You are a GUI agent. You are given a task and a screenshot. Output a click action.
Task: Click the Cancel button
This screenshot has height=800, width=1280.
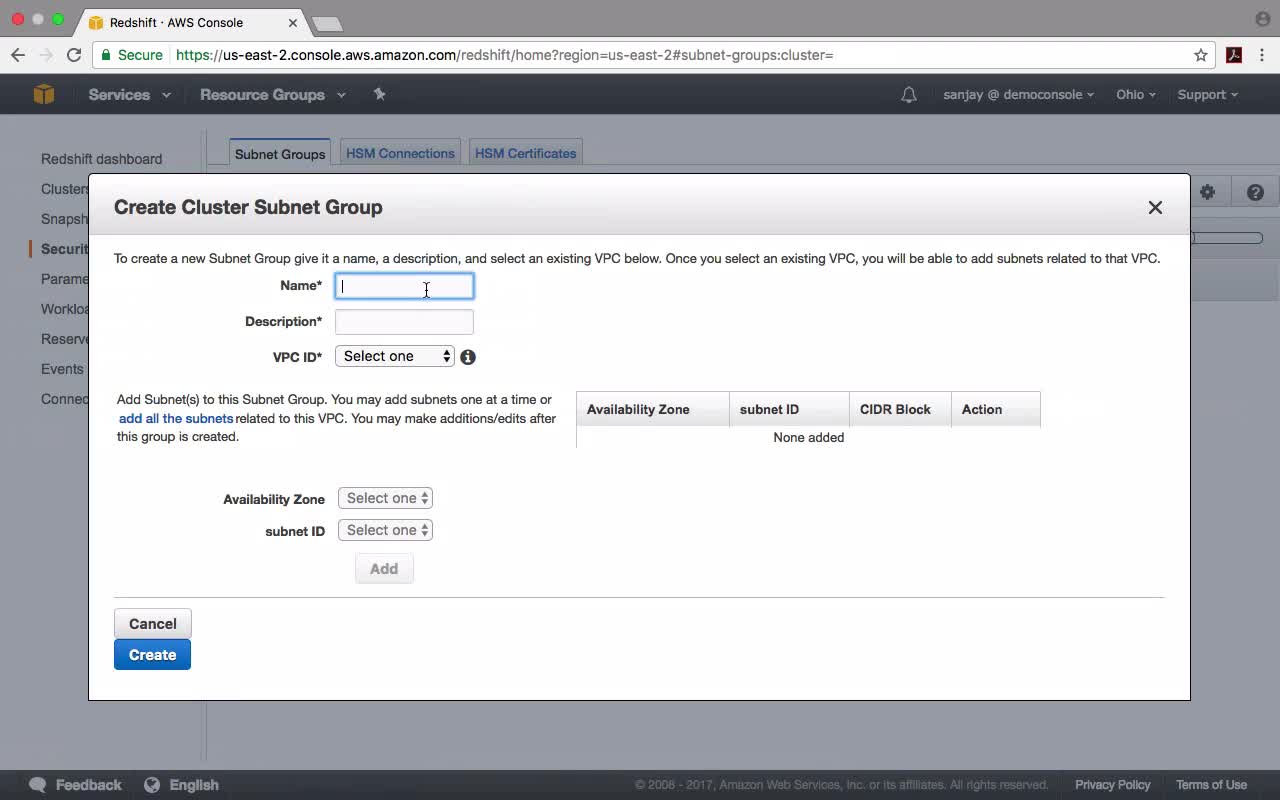click(x=152, y=624)
